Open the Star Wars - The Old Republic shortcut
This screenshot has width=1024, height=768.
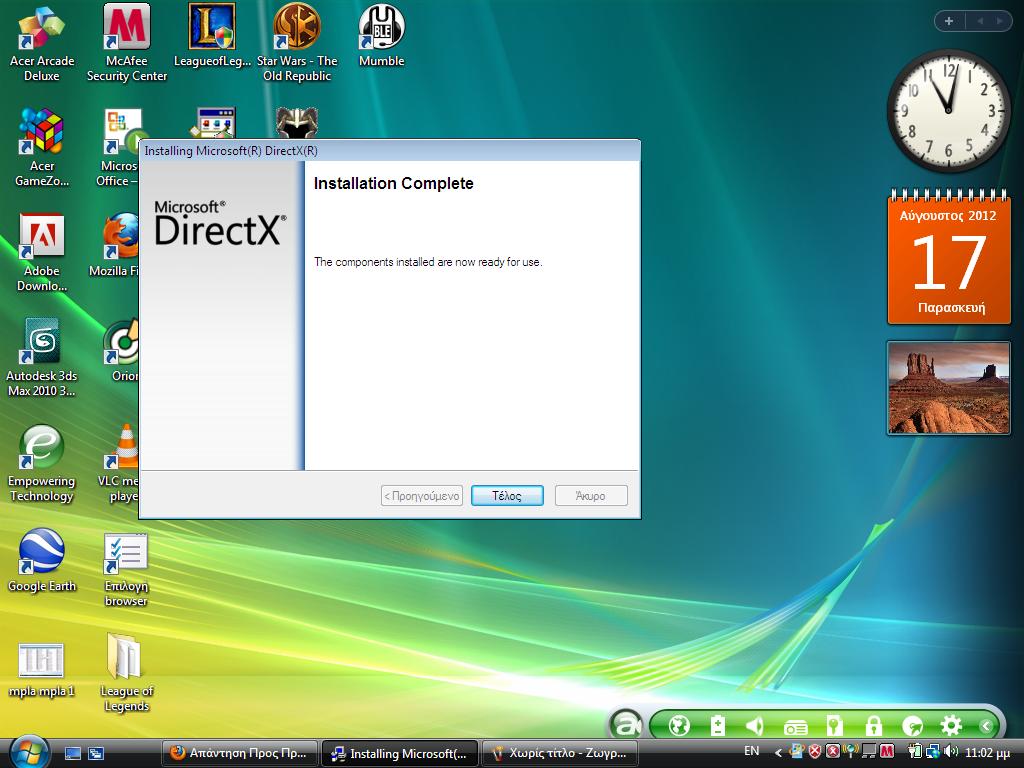coord(297,44)
